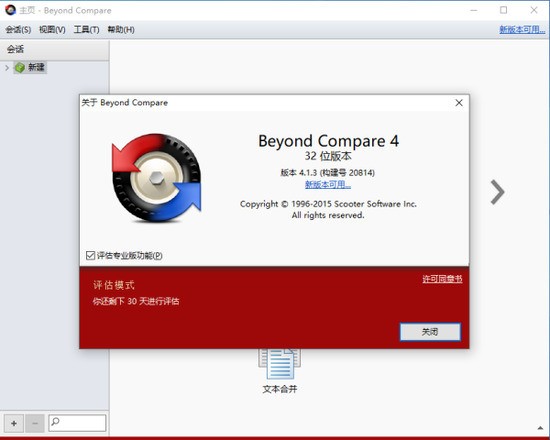Click the app icon in title bar
Screen dimensions: 550x440
pyautogui.click(x=10, y=10)
